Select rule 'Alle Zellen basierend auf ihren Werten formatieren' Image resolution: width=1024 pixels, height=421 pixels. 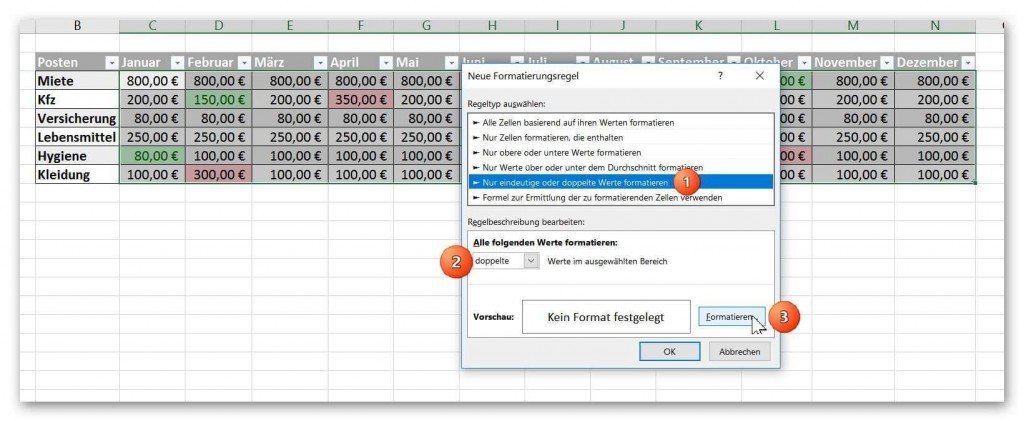pyautogui.click(x=621, y=123)
